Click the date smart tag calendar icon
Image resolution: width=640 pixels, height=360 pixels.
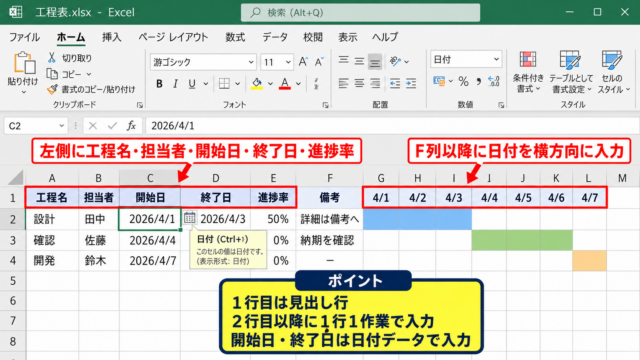[x=189, y=218]
